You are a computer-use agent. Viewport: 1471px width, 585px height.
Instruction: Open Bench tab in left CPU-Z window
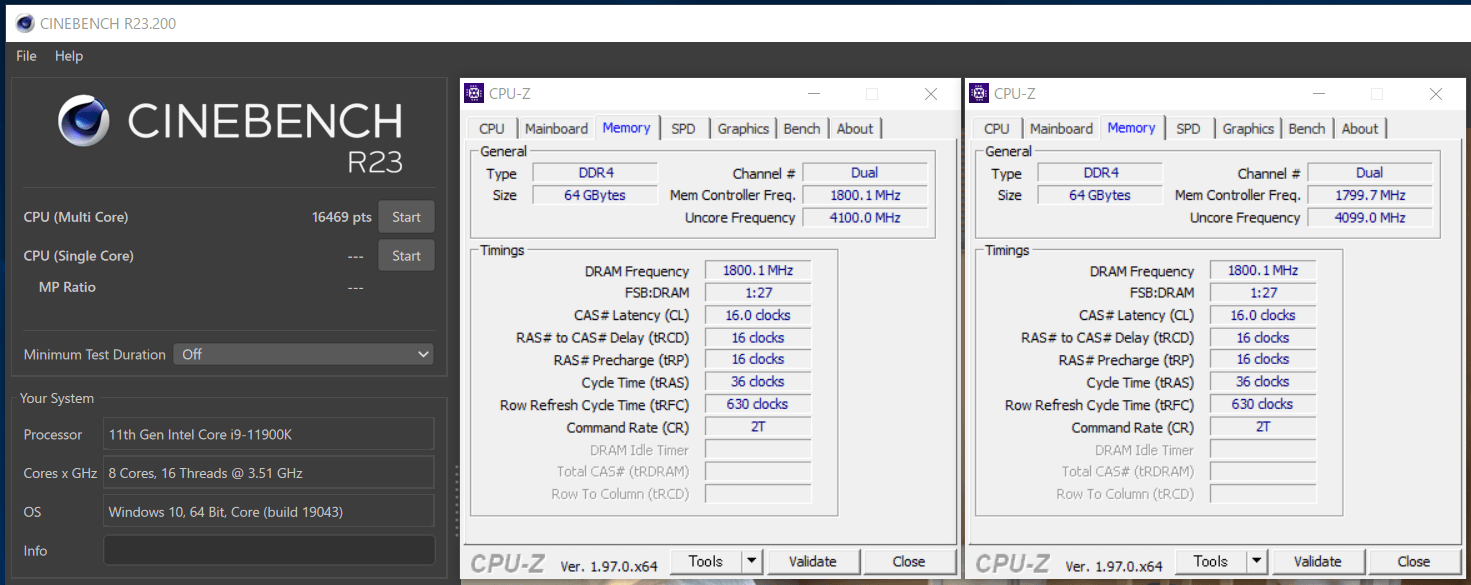[x=802, y=129]
